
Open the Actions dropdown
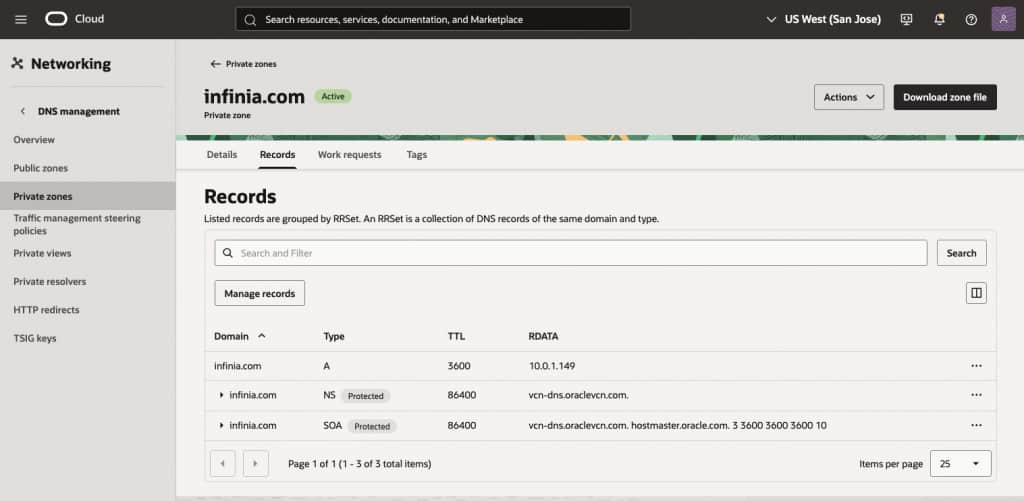pos(848,97)
